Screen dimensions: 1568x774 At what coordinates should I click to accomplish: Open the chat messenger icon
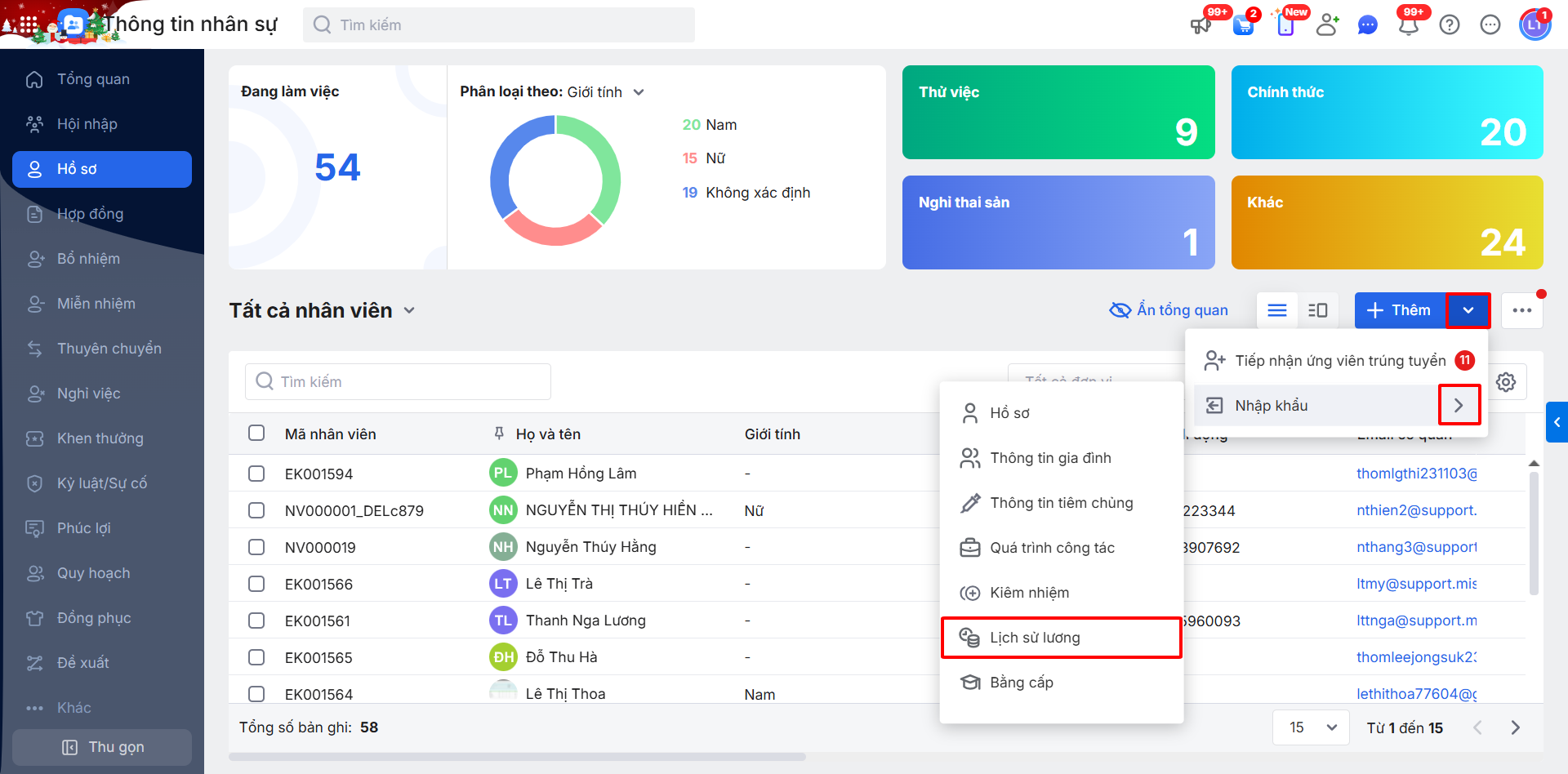coord(1367,25)
